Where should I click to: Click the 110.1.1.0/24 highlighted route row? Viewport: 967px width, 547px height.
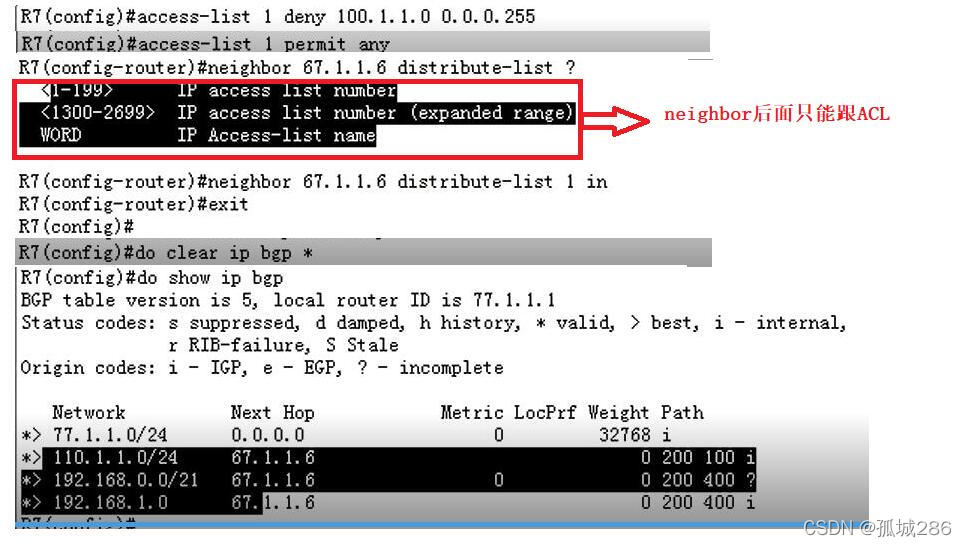coord(388,458)
